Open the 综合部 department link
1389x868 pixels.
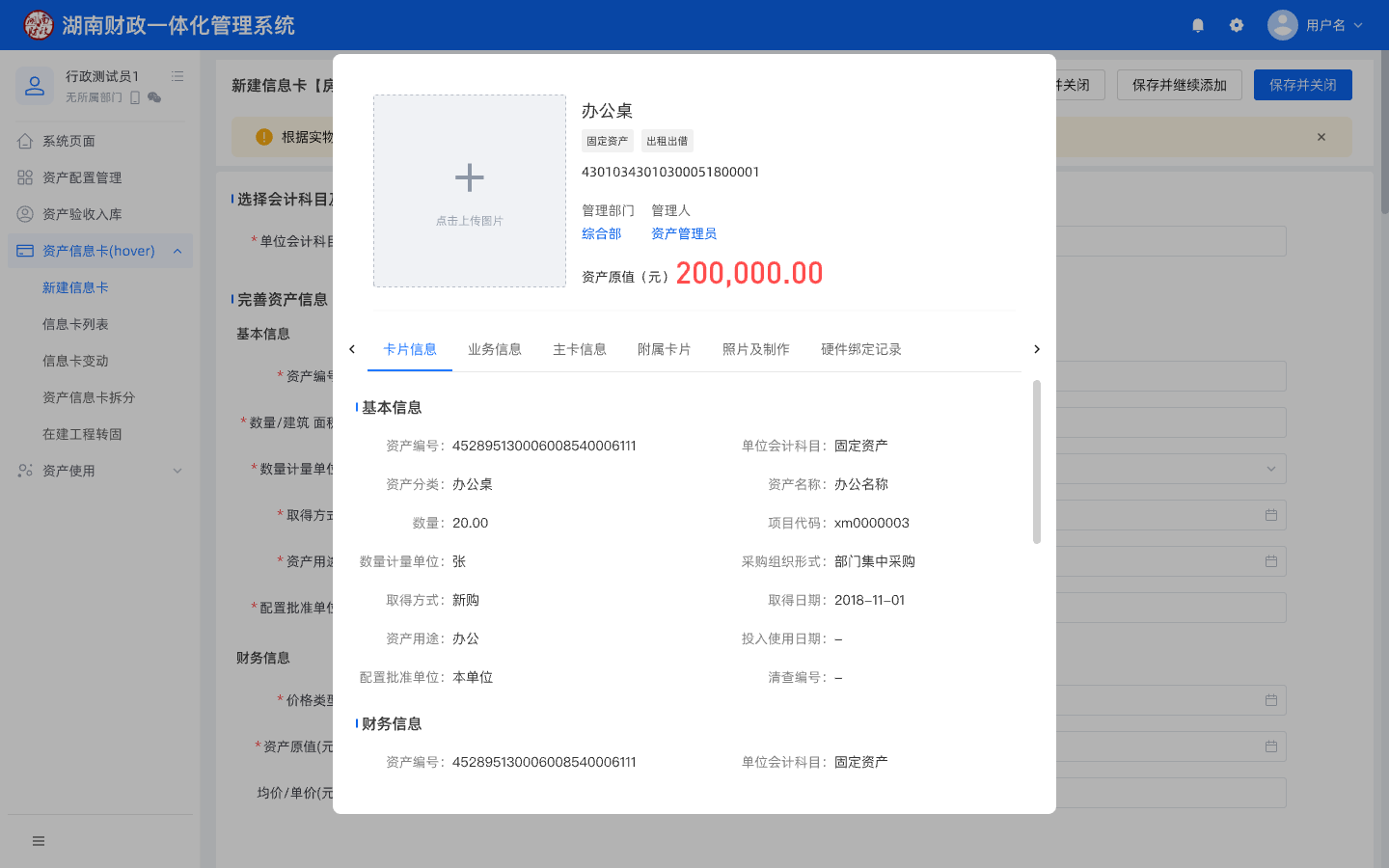(x=601, y=233)
